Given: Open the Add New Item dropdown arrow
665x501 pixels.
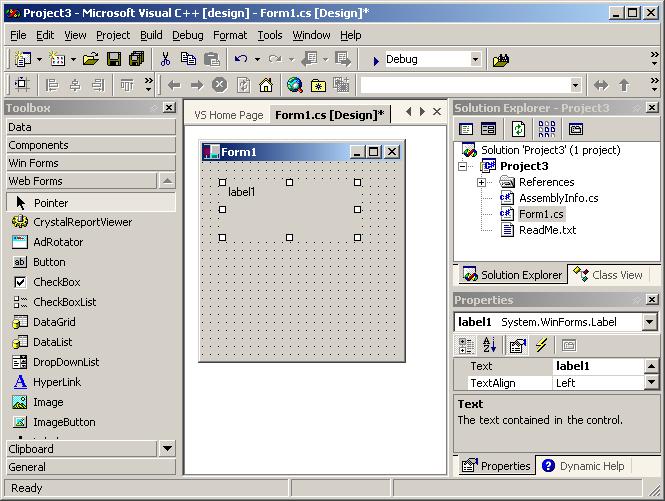Looking at the screenshot, I should coord(73,59).
